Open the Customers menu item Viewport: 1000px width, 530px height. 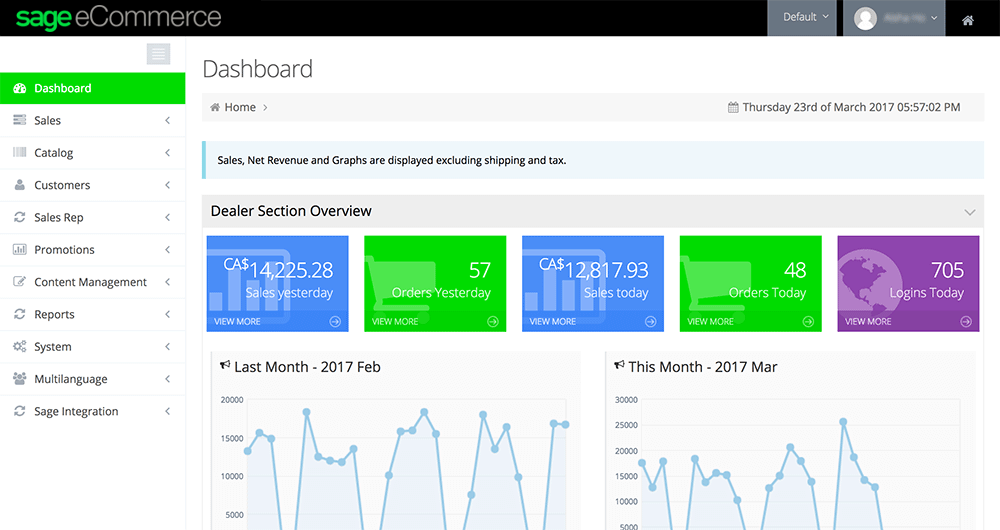click(x=92, y=185)
